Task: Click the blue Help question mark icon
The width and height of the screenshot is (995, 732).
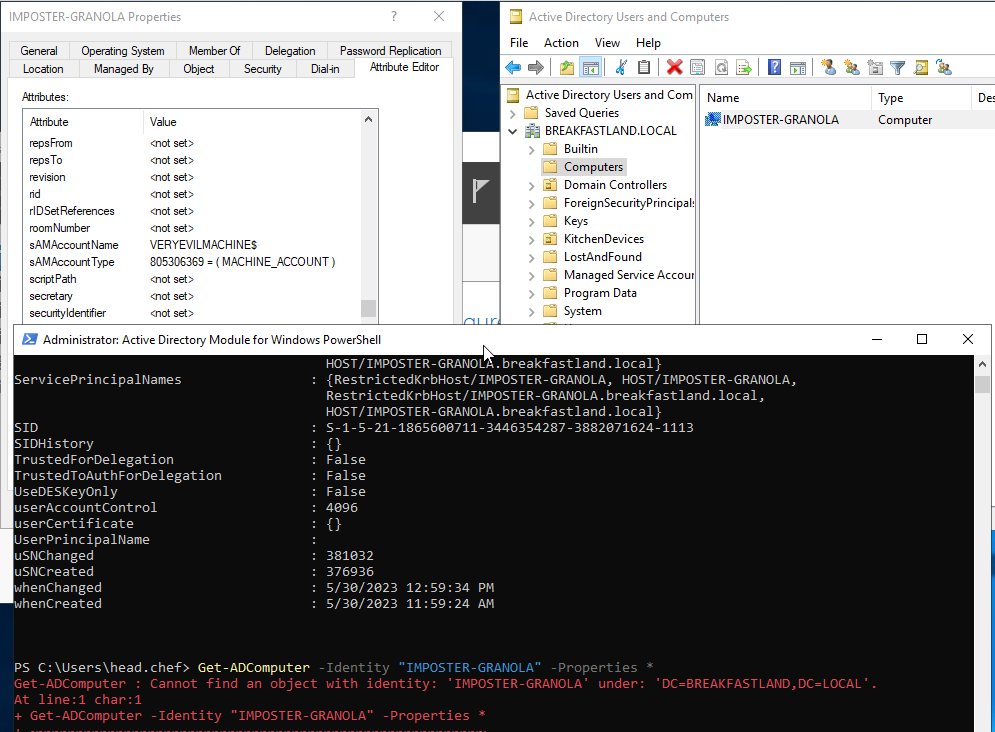Action: tap(774, 67)
